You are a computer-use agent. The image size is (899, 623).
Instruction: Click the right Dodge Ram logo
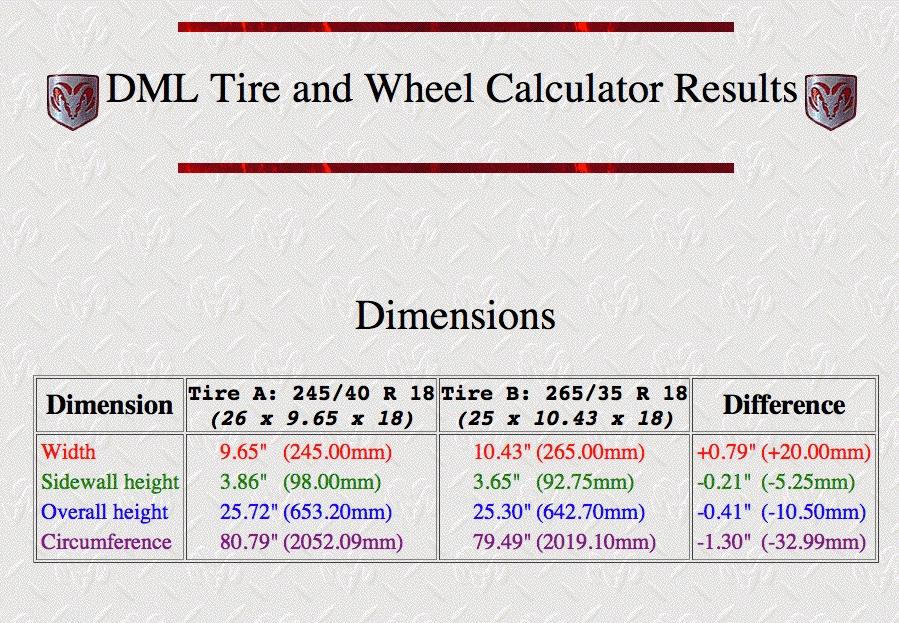pyautogui.click(x=830, y=101)
